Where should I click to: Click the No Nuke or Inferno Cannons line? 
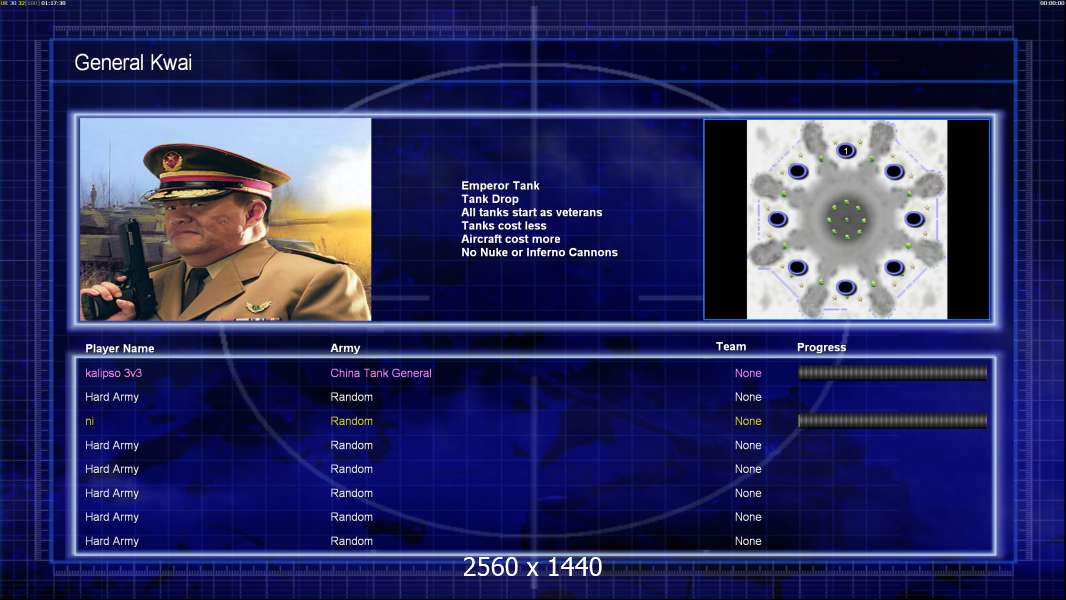[x=539, y=252]
